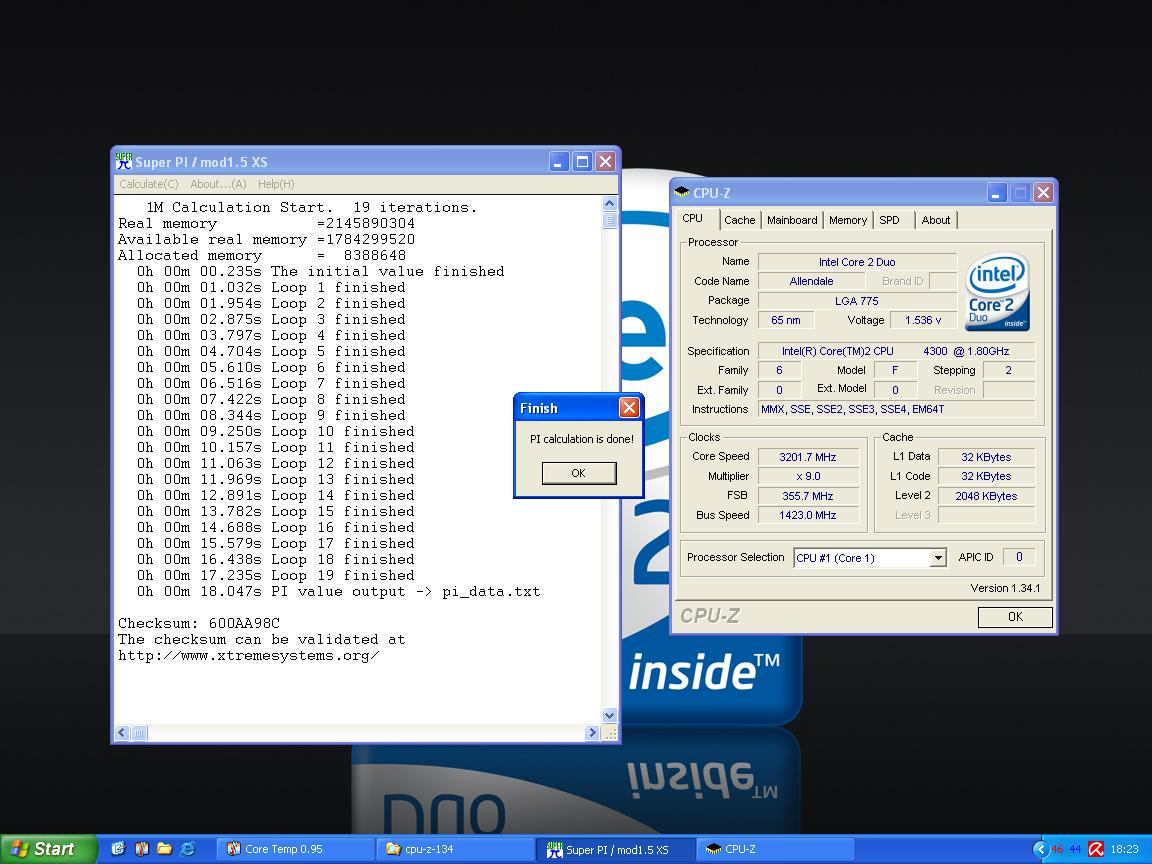Image resolution: width=1152 pixels, height=864 pixels.
Task: Click OK in the Finish dialog
Action: point(579,473)
